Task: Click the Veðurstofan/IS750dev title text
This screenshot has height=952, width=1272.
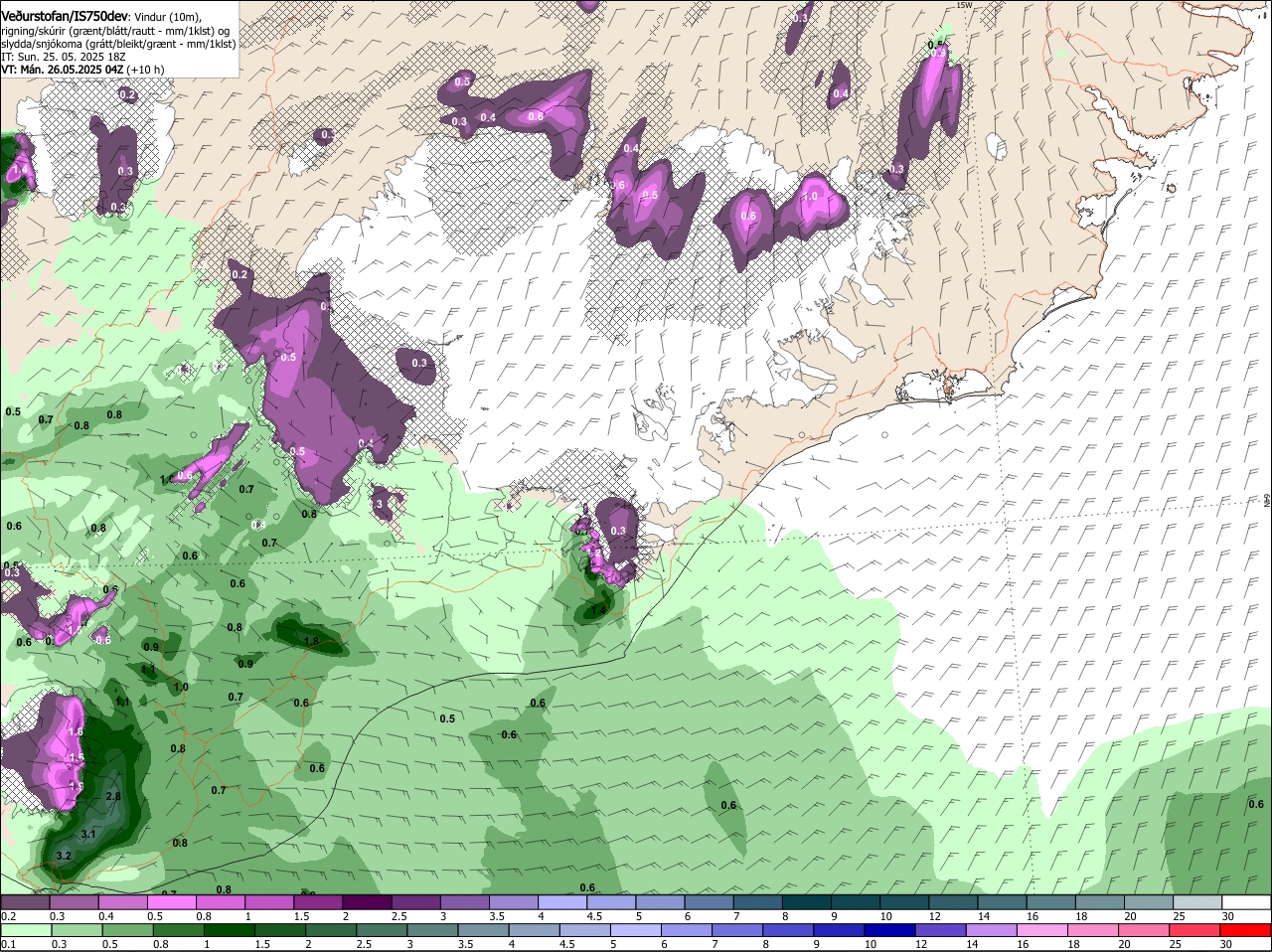Action: point(65,15)
